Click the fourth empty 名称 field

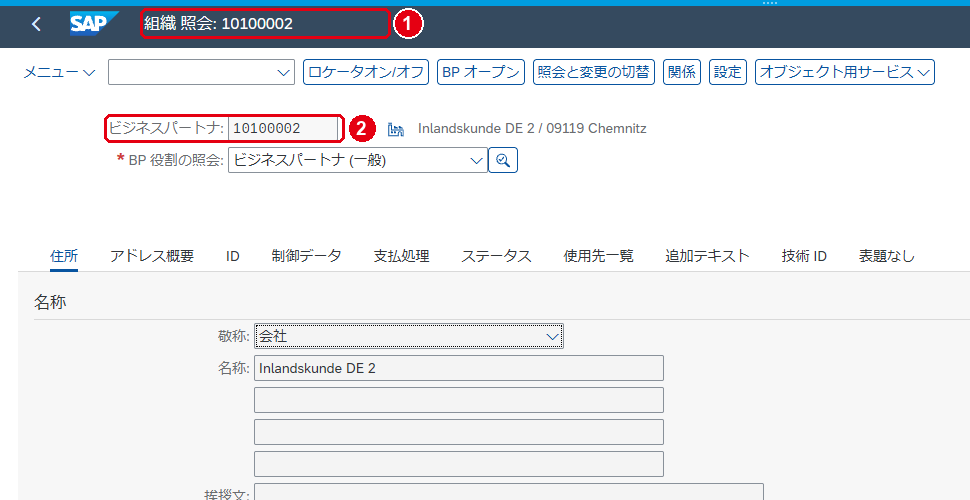pos(459,464)
